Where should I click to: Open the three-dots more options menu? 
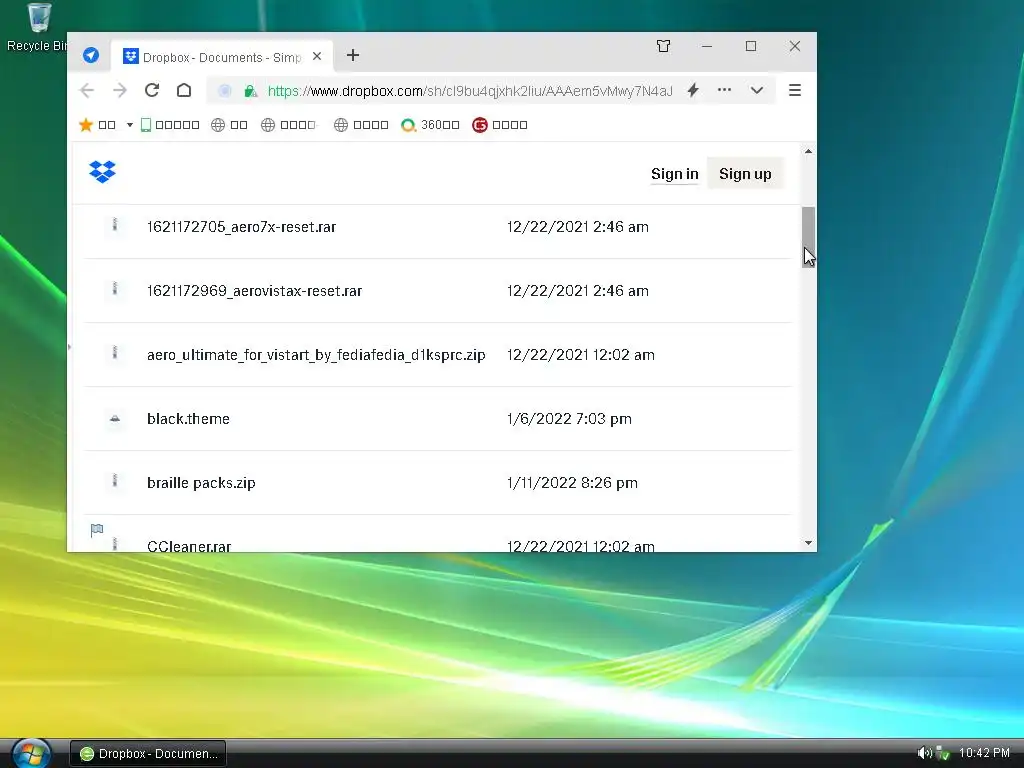click(724, 90)
